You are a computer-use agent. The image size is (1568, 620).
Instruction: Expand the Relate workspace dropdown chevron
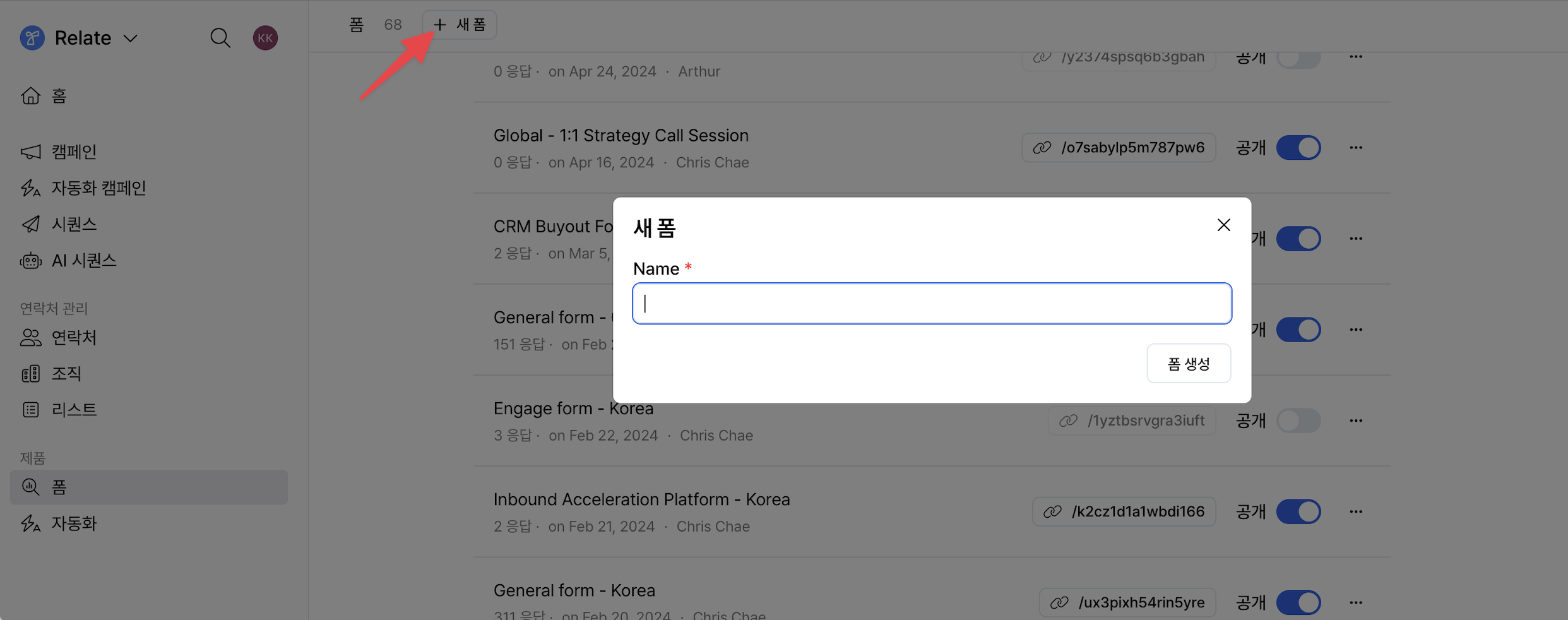pos(131,39)
